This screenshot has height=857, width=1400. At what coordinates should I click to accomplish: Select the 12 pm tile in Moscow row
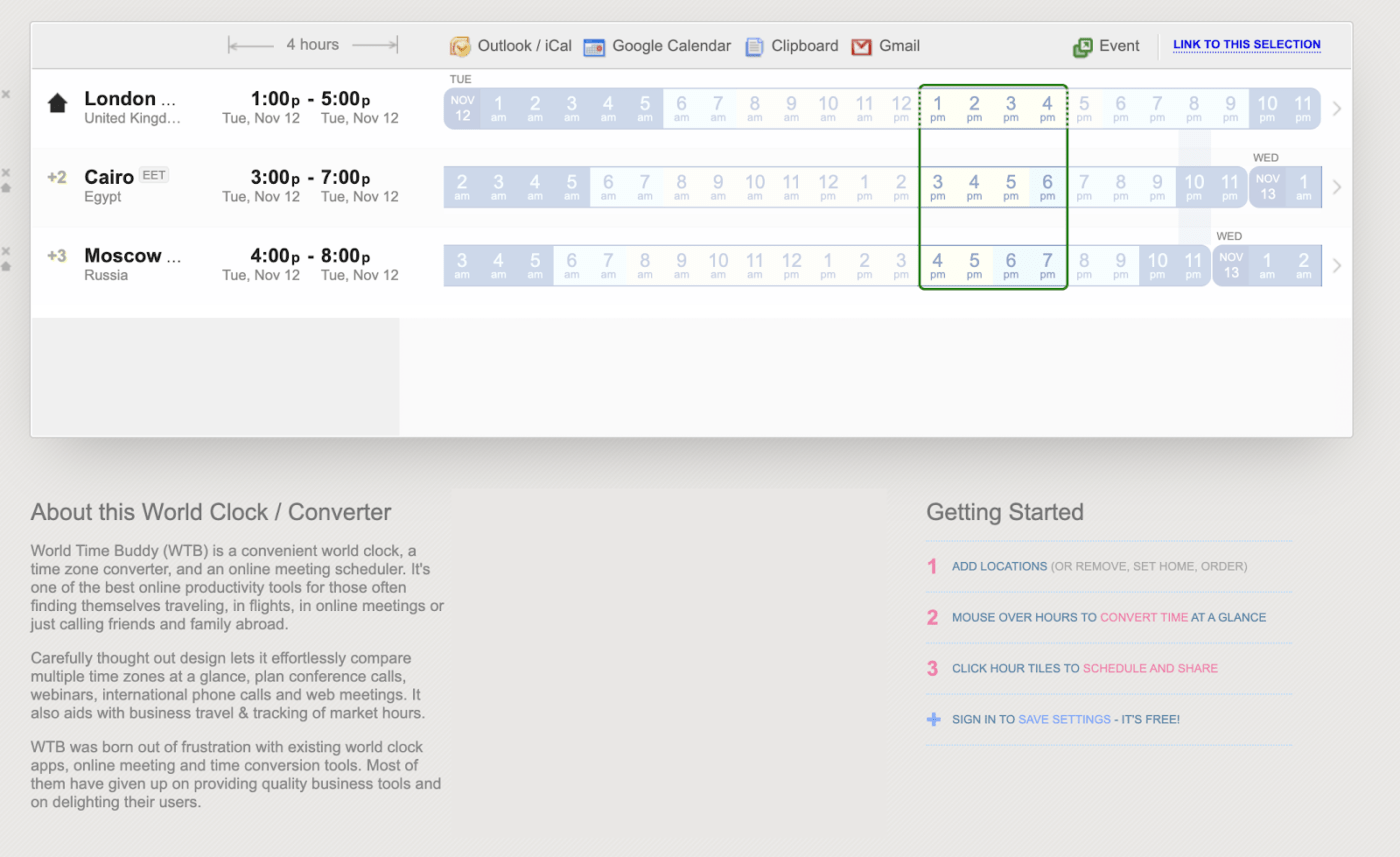(792, 266)
